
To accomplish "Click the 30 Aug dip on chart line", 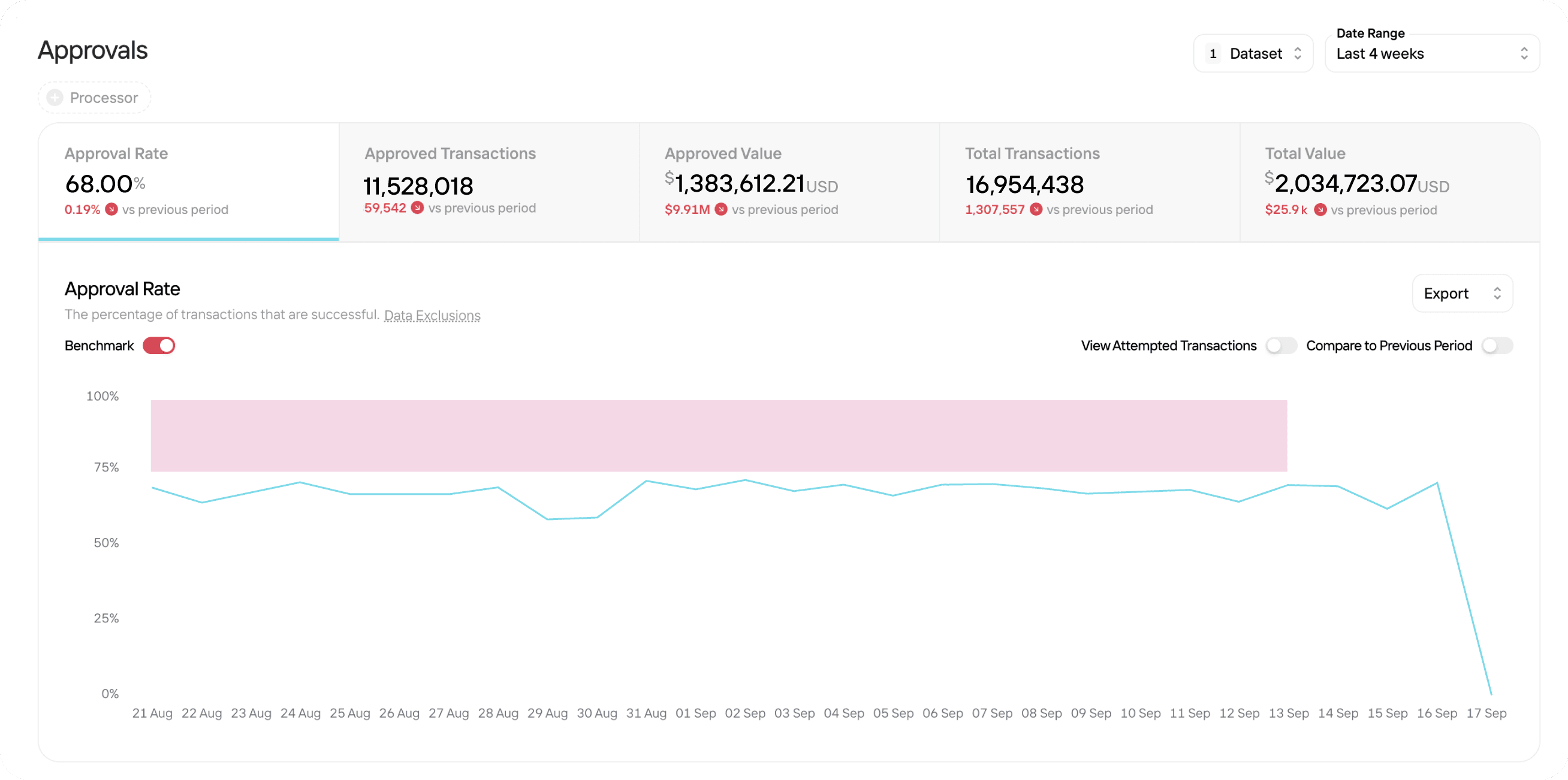I will [x=597, y=518].
